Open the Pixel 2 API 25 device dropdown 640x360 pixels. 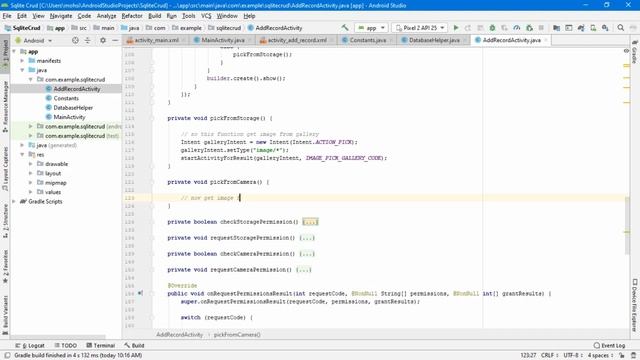pos(420,28)
